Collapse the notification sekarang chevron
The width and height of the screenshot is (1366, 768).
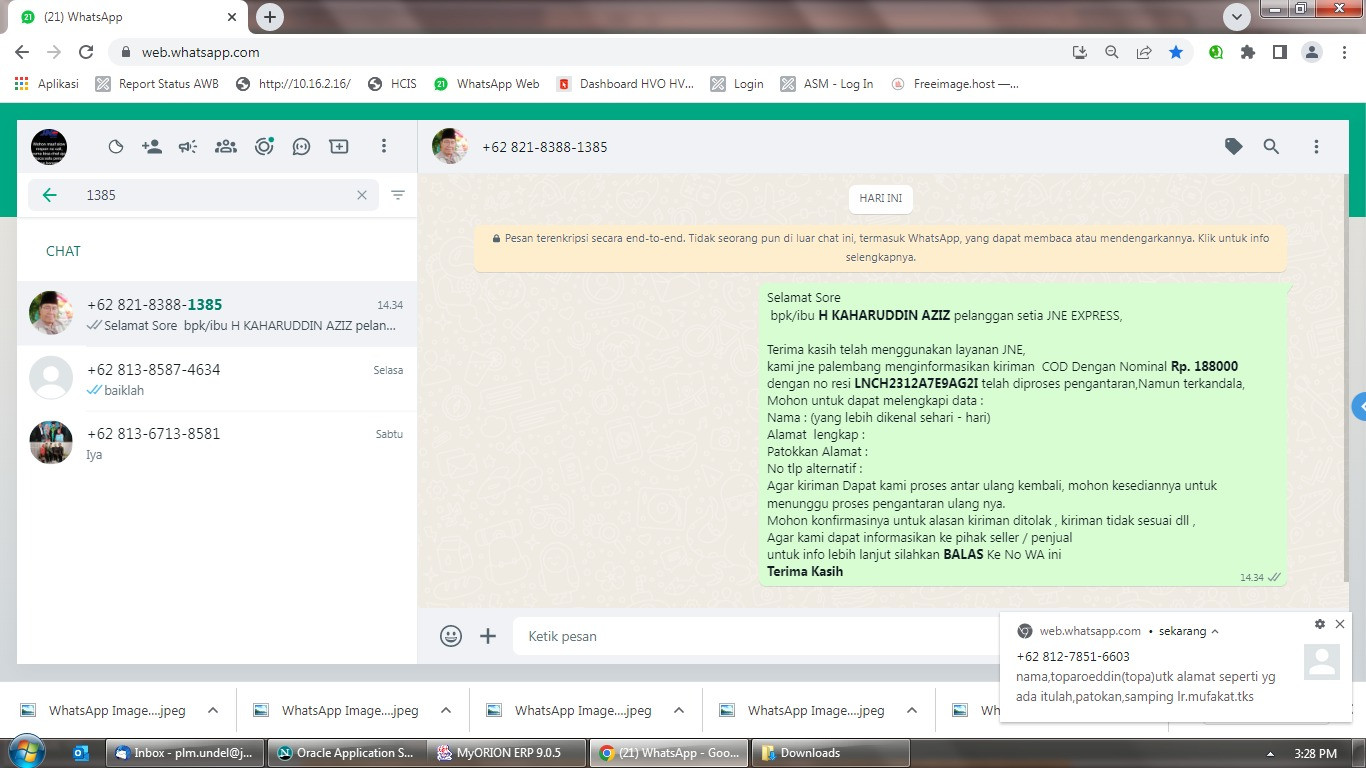1215,632
